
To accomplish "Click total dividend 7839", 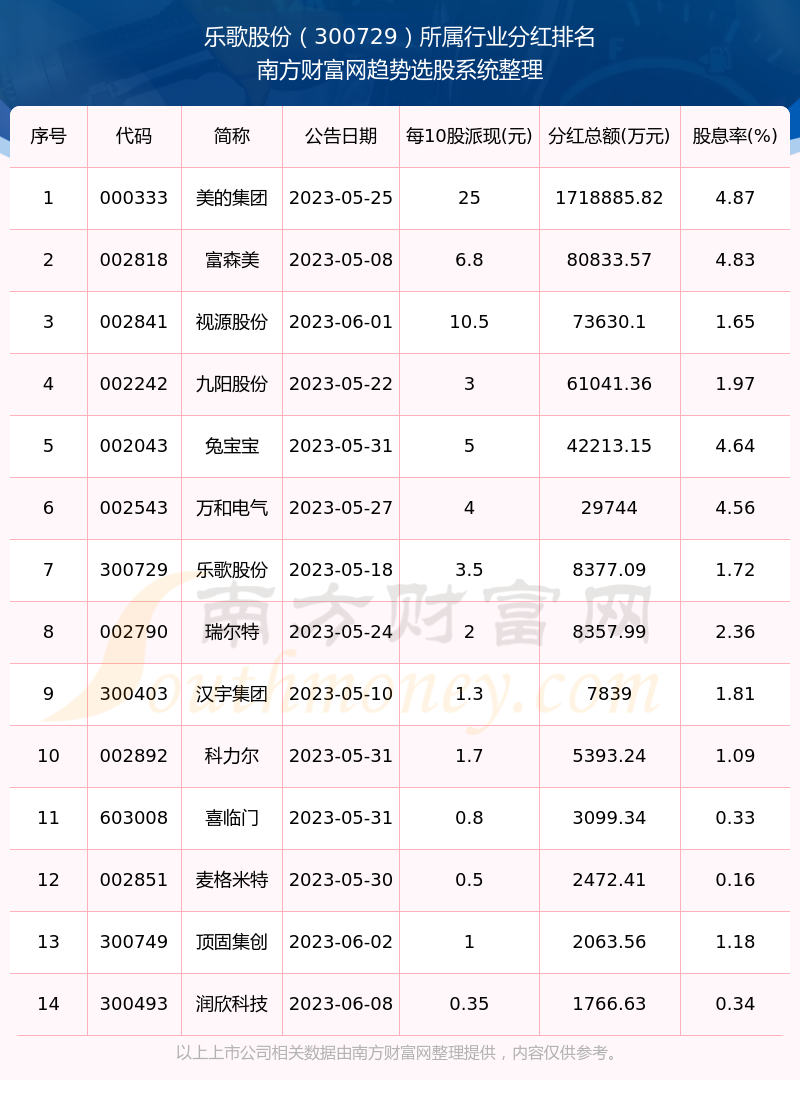I will [609, 694].
